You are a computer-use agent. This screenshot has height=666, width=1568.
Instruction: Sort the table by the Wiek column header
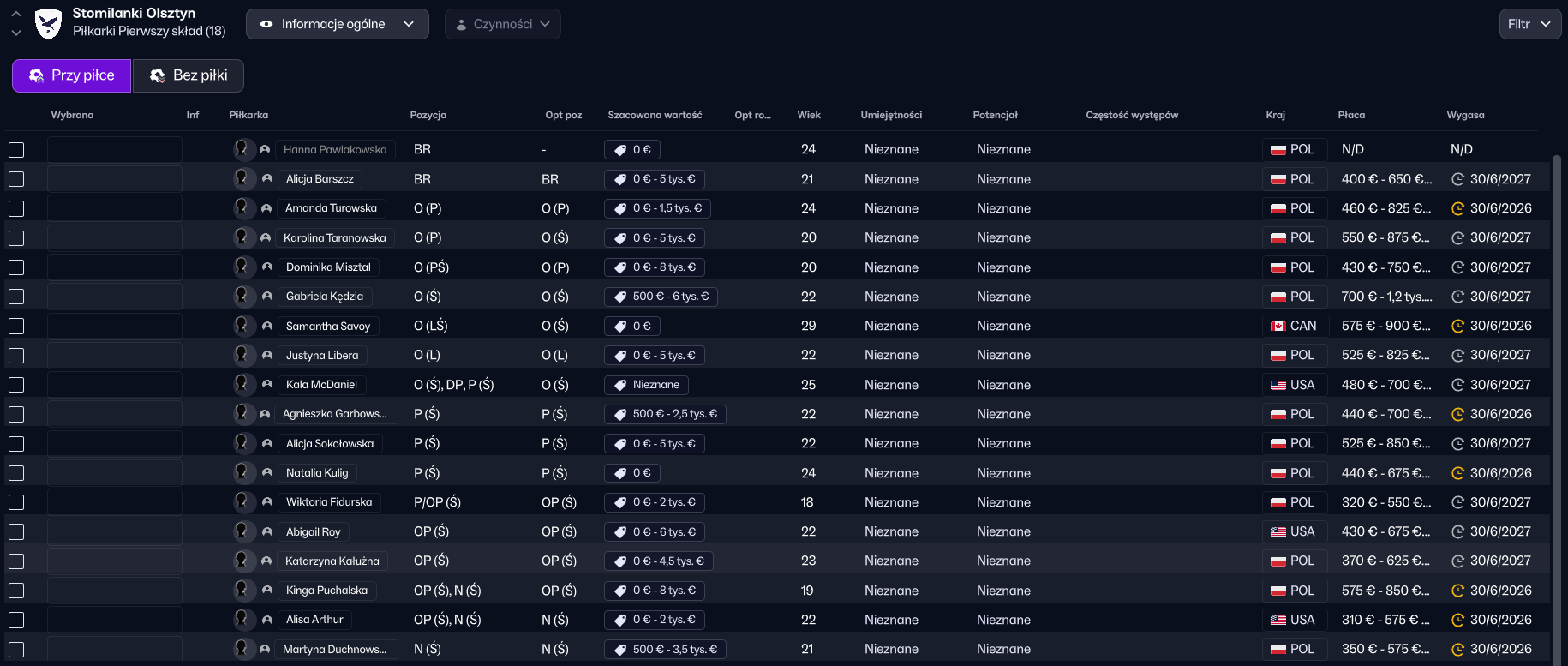tap(808, 115)
